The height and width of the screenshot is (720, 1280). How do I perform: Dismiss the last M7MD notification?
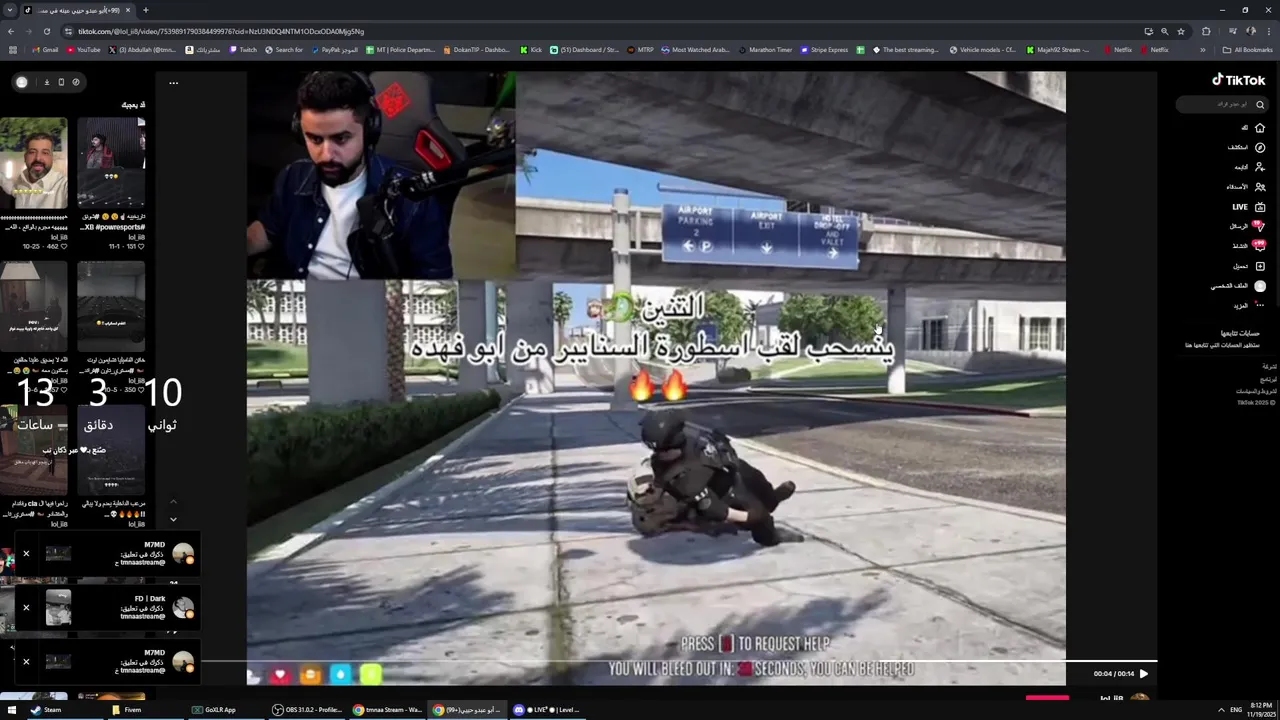[x=26, y=661]
